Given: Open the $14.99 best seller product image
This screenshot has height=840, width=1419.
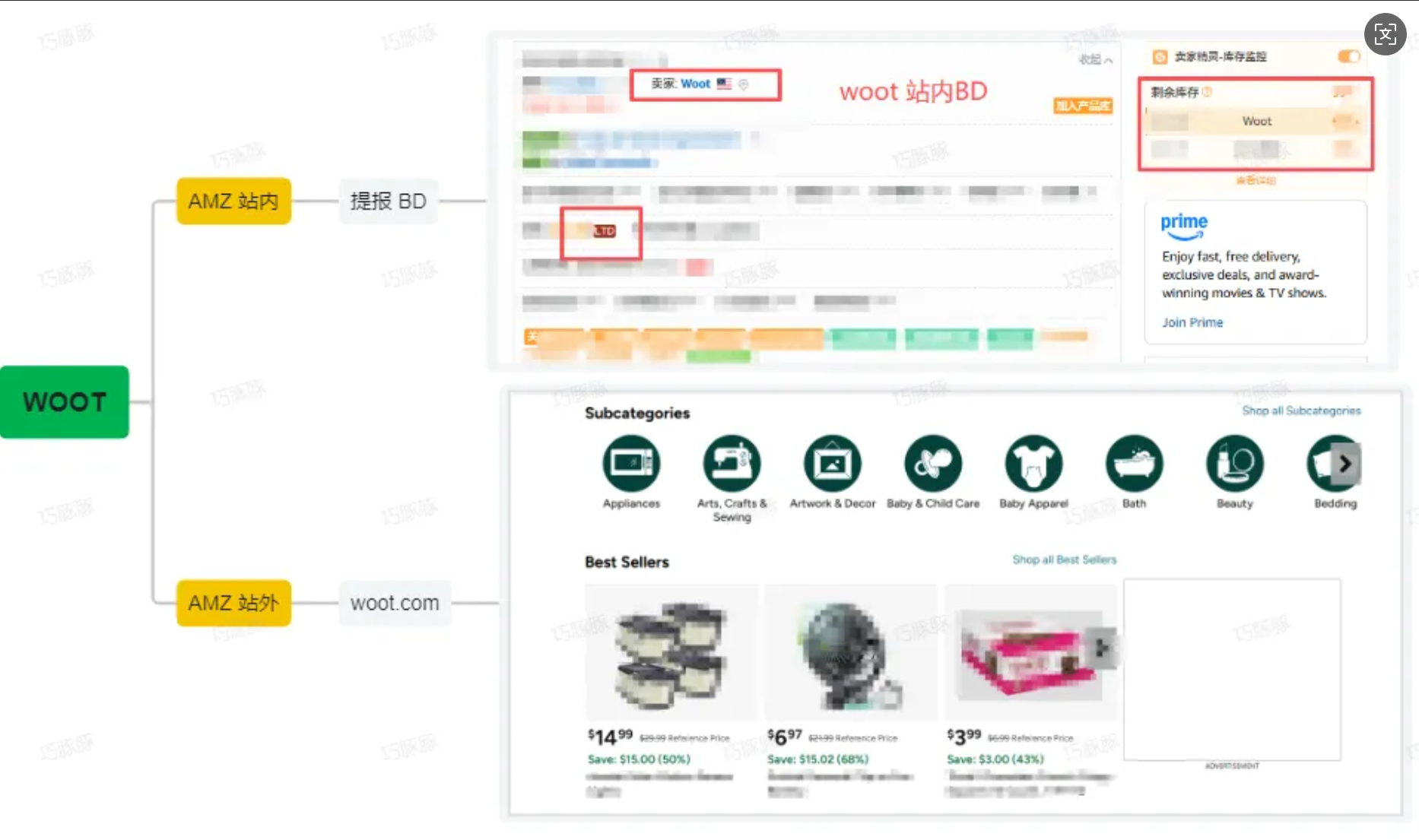Looking at the screenshot, I should click(x=671, y=652).
